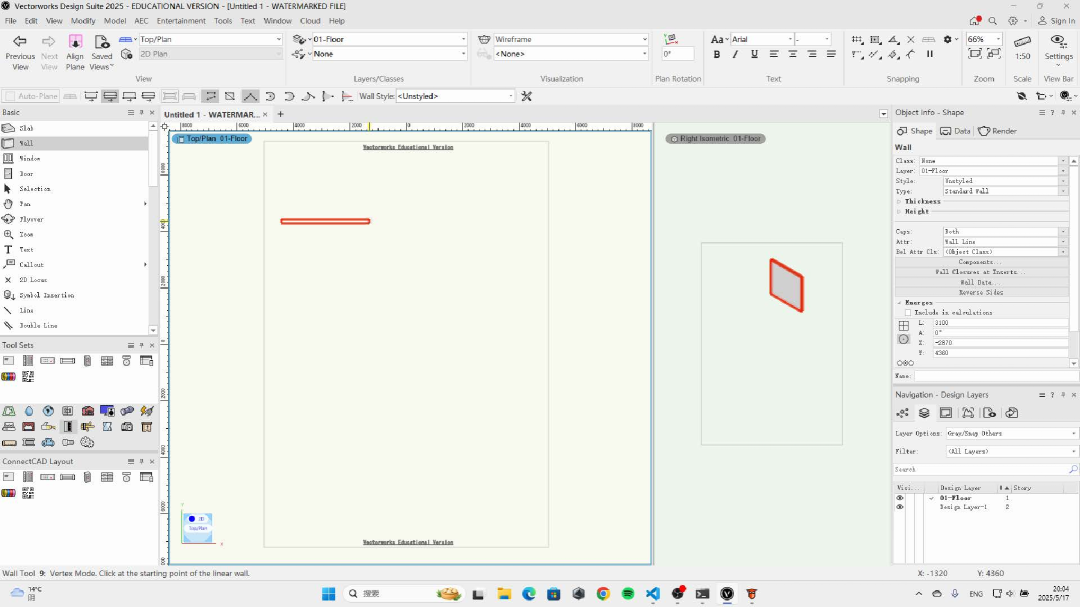Activate the Double Line tool
Image resolution: width=1080 pixels, height=607 pixels.
[x=38, y=325]
